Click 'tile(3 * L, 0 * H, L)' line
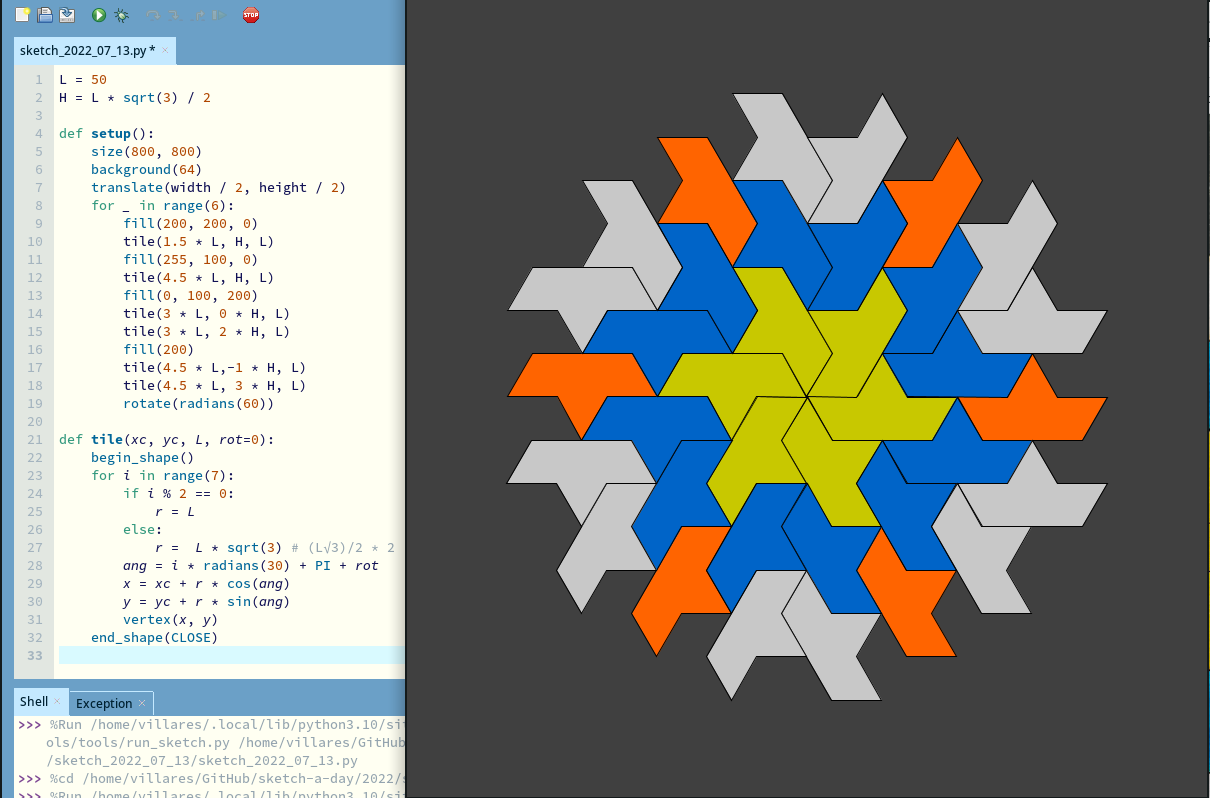This screenshot has width=1210, height=798. coord(207,313)
